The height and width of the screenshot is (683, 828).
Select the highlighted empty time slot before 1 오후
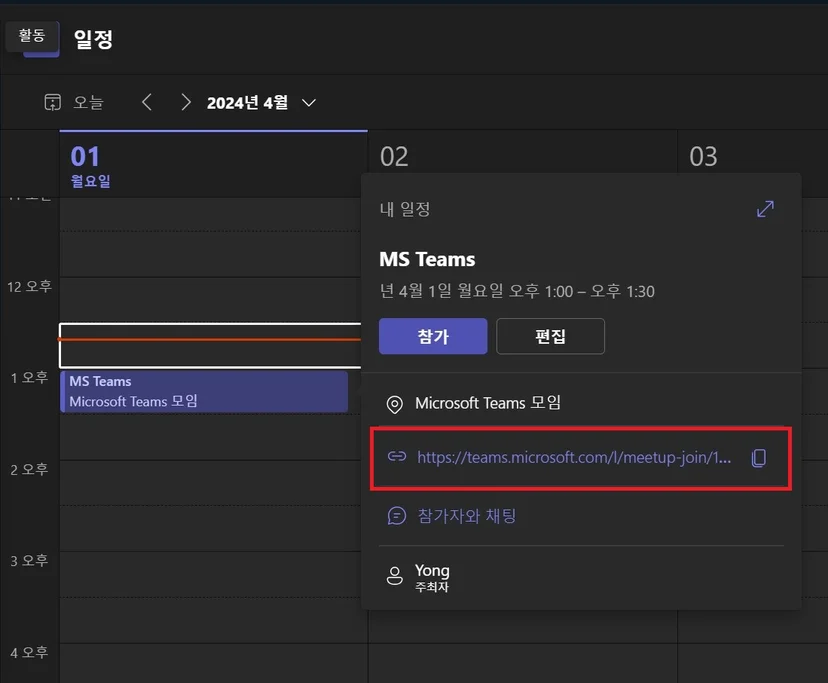coord(210,345)
